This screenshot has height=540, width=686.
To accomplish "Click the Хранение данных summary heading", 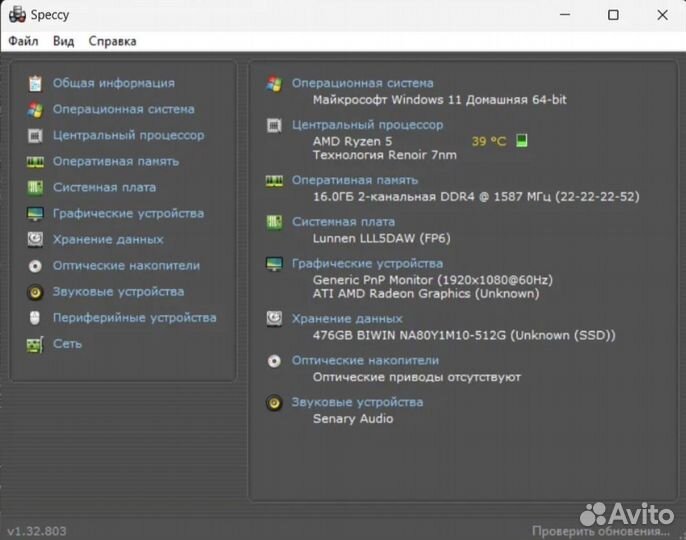I will click(347, 318).
